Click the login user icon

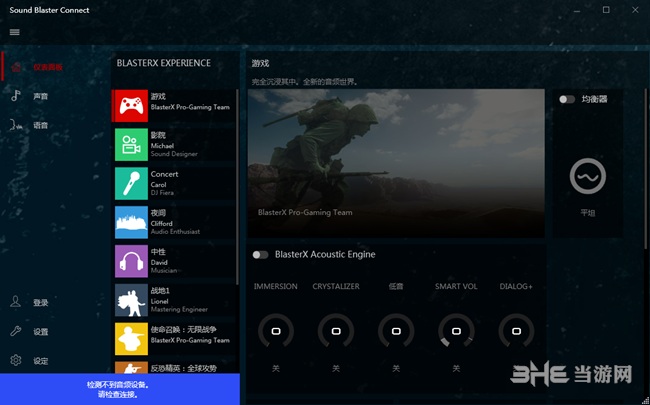(x=16, y=301)
